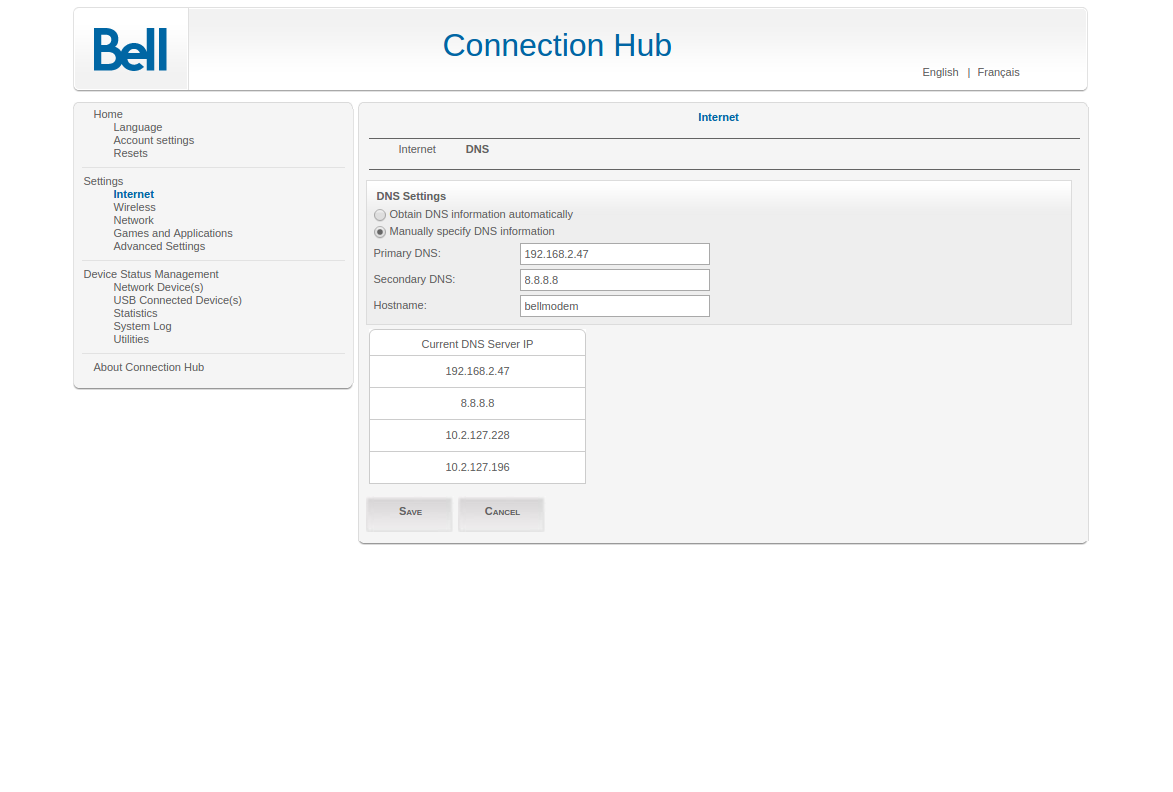The height and width of the screenshot is (792, 1173).
Task: Switch to the Internet sub-tab
Action: pyautogui.click(x=417, y=150)
